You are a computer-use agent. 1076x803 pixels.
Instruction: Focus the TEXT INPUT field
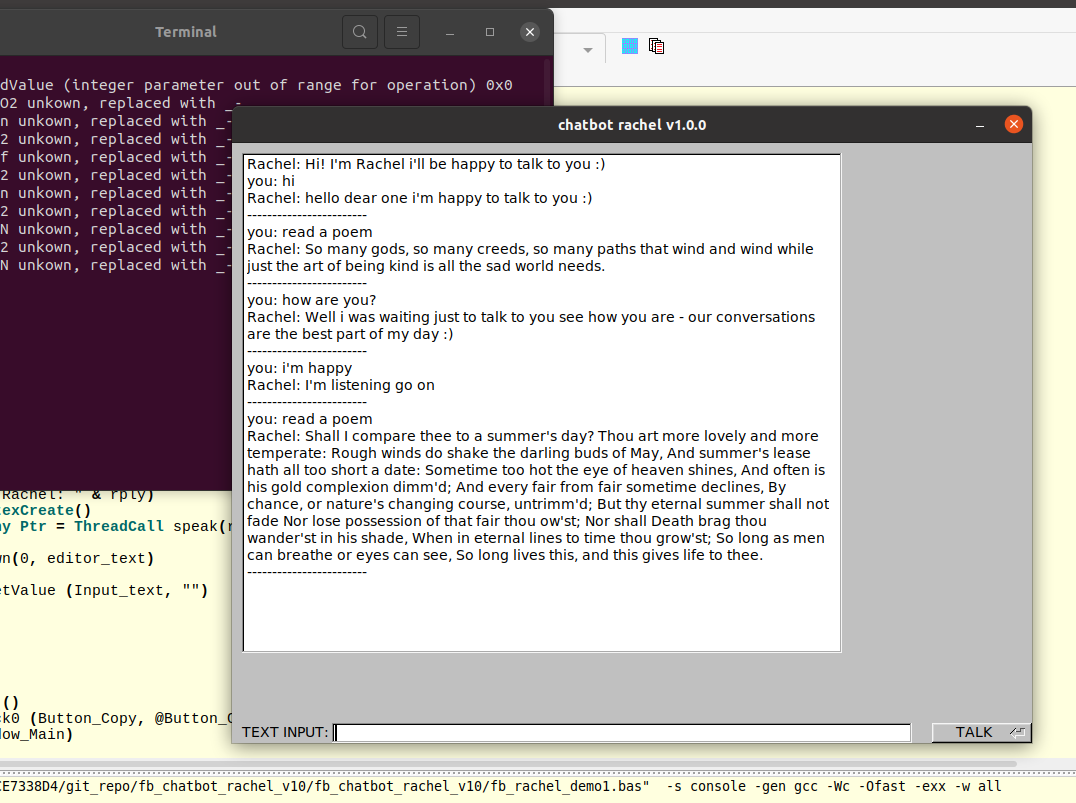(x=622, y=732)
